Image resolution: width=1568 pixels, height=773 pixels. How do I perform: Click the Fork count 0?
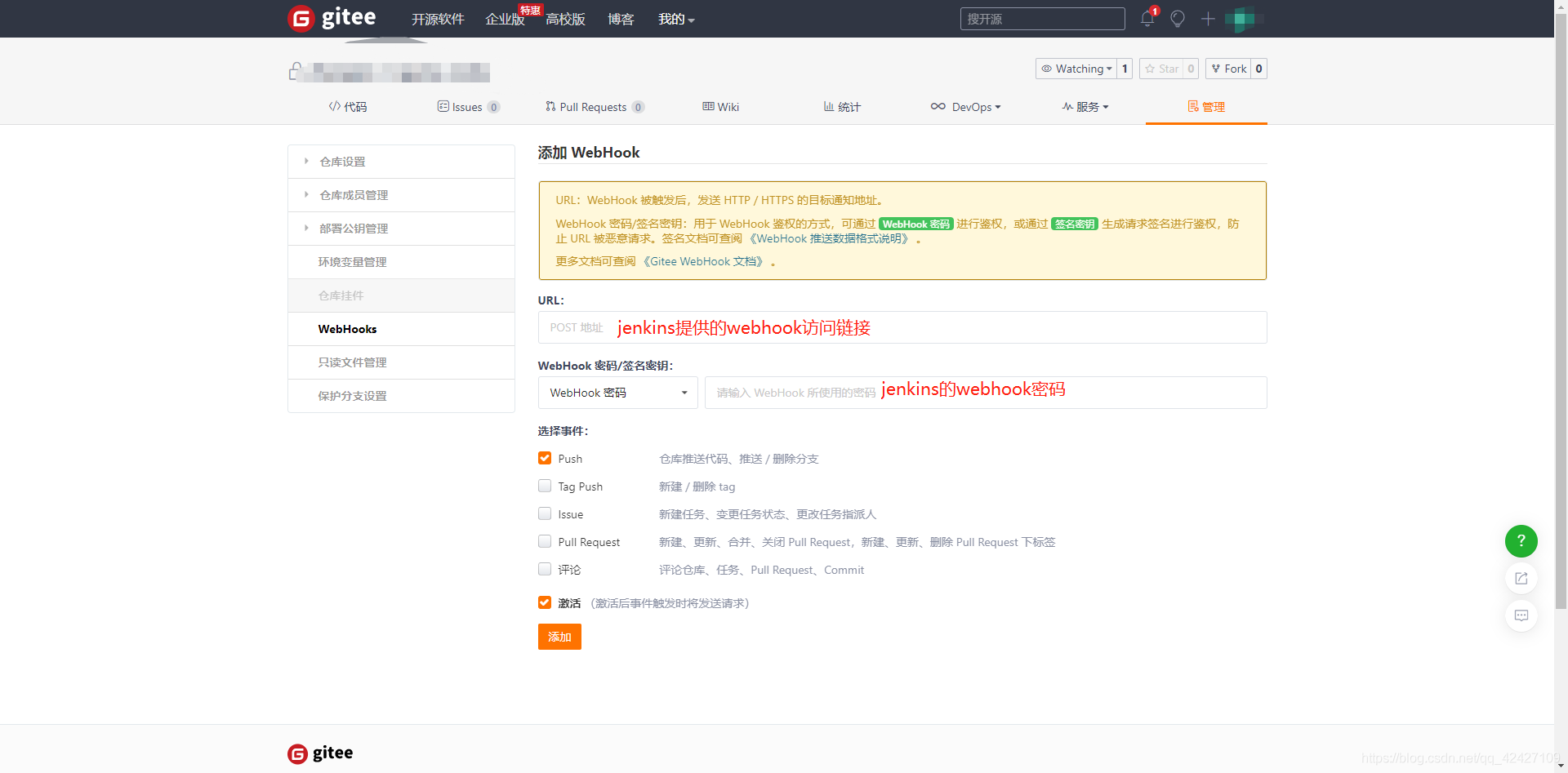click(1258, 69)
